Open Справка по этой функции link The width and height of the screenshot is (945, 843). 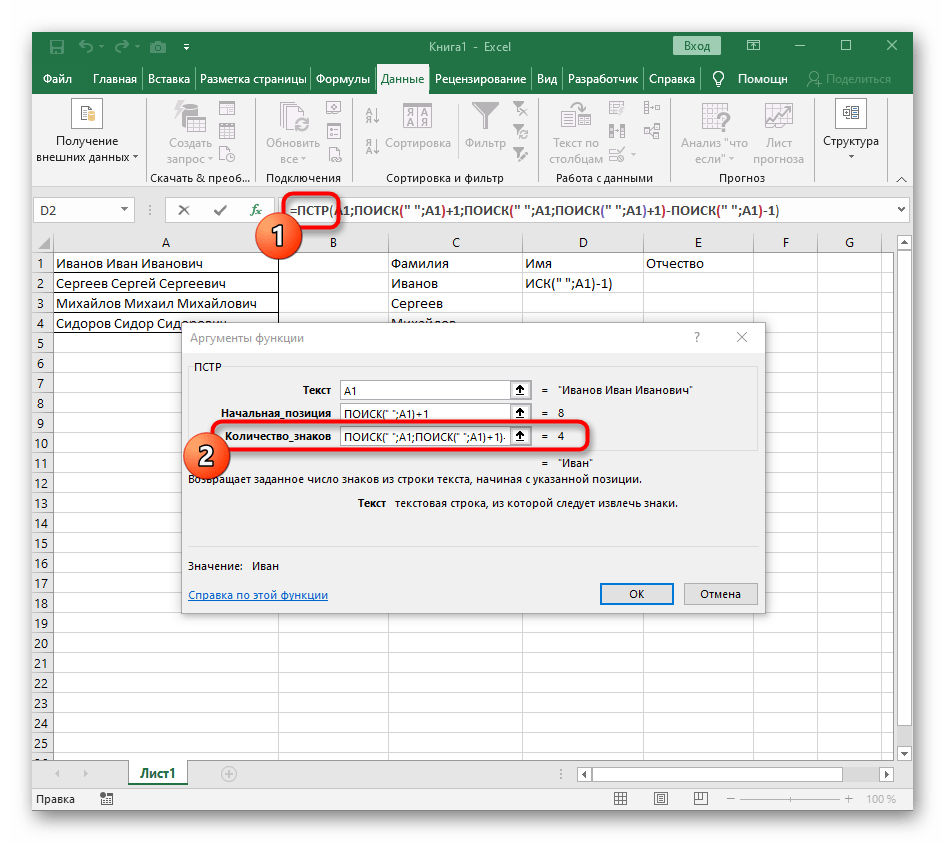pos(258,595)
